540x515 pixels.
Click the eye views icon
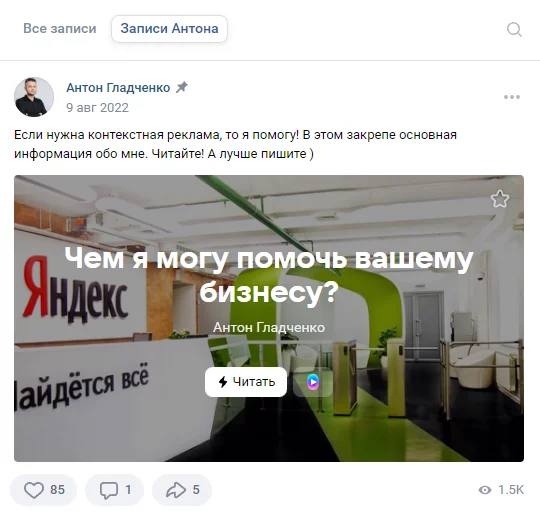(x=485, y=490)
